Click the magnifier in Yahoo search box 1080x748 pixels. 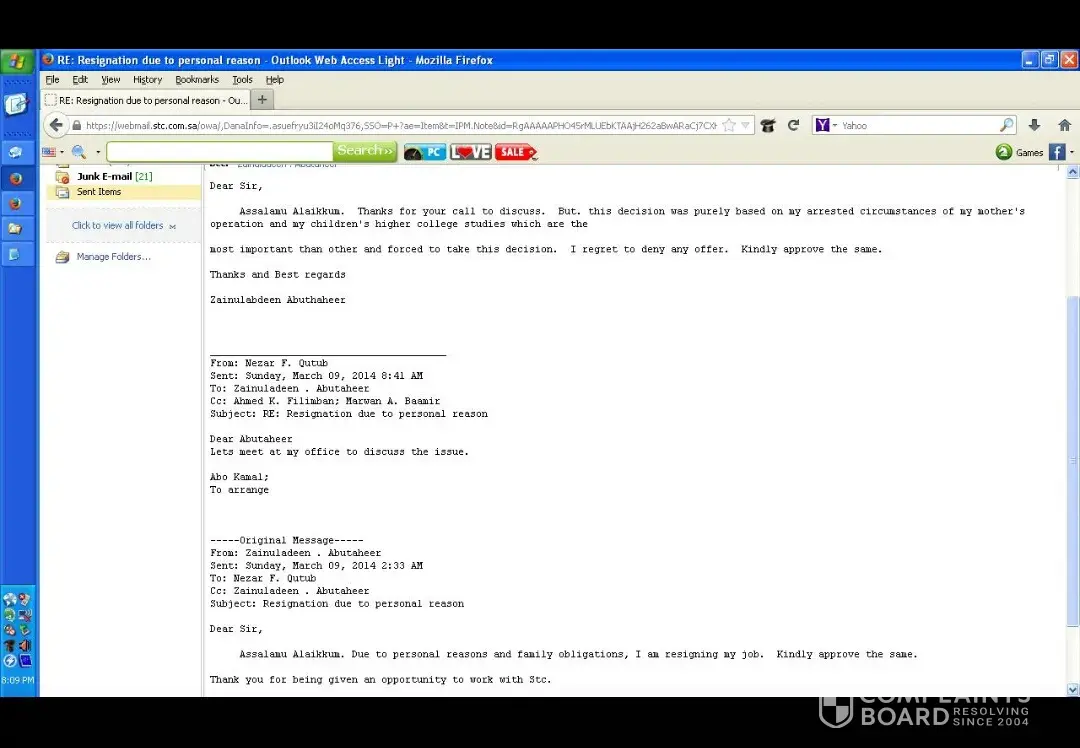coord(1006,125)
